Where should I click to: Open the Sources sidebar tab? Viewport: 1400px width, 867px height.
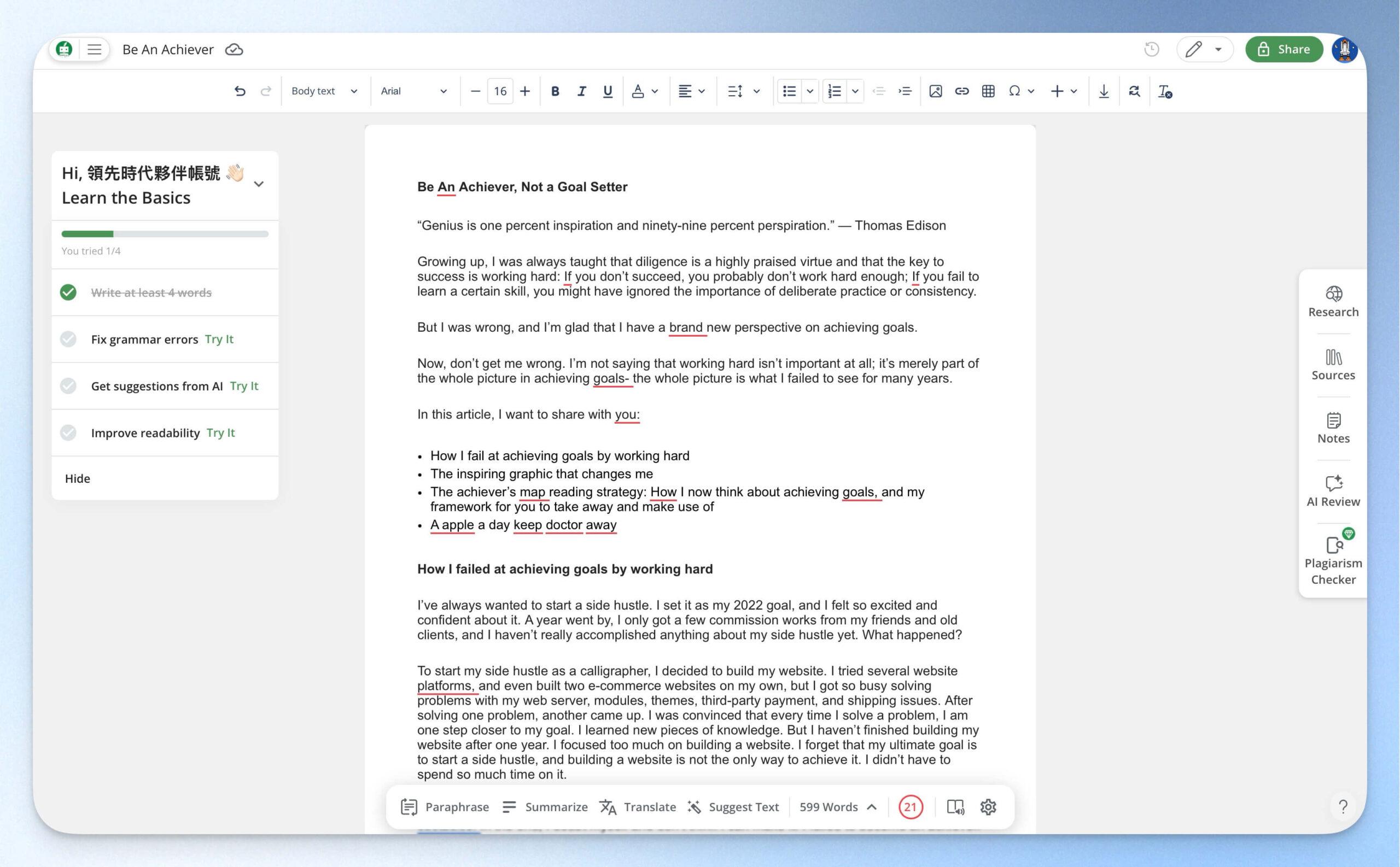coord(1333,365)
